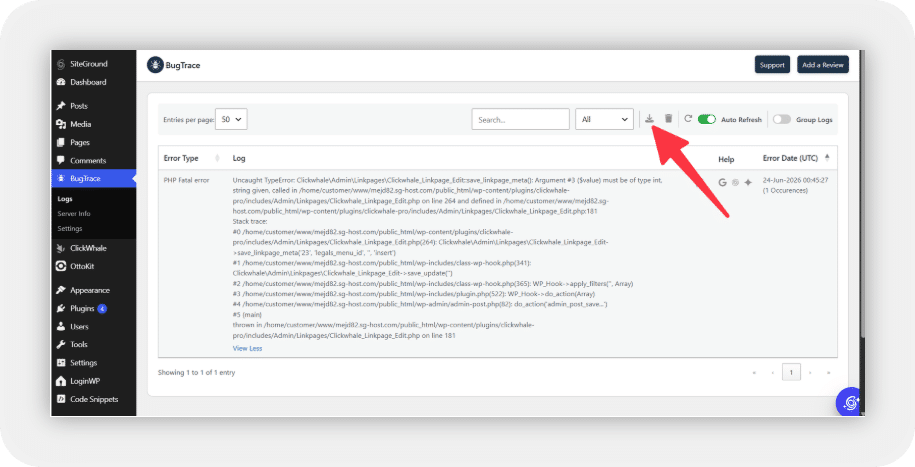Viewport: 915px width, 467px height.
Task: Enable the Group Logs toggle
Action: (782, 119)
